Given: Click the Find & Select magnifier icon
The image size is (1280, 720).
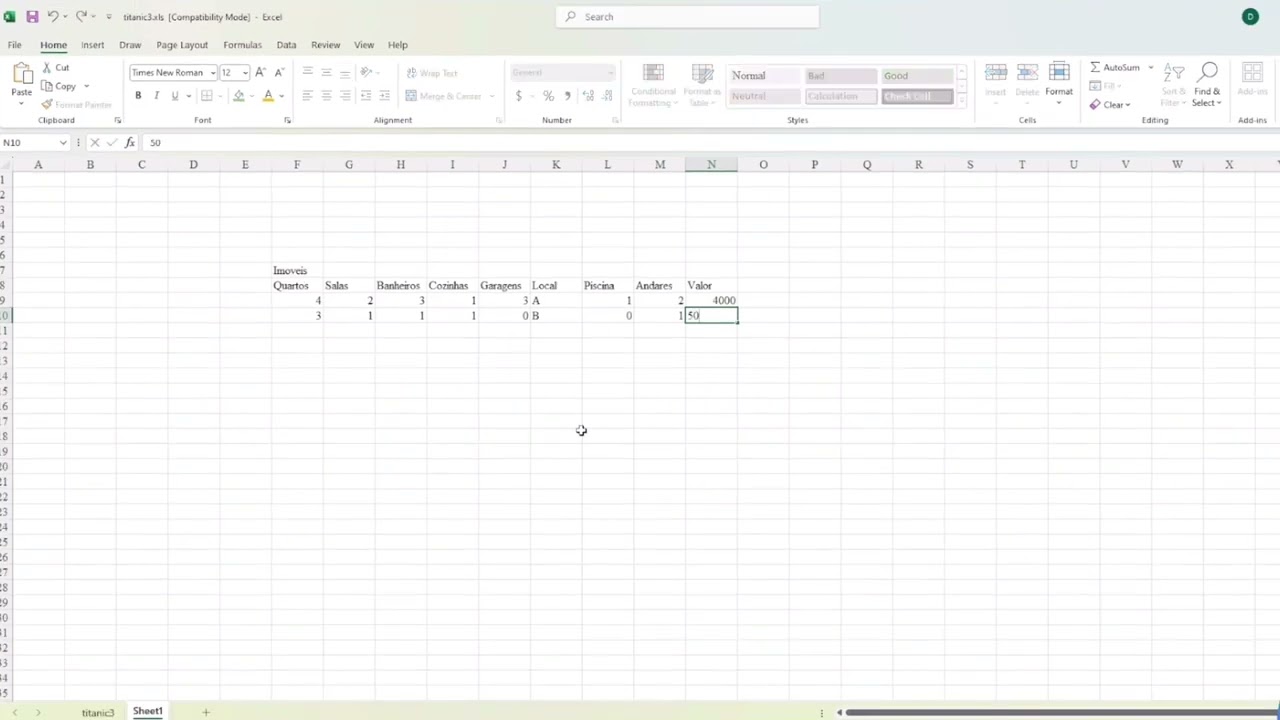Looking at the screenshot, I should [x=1208, y=73].
